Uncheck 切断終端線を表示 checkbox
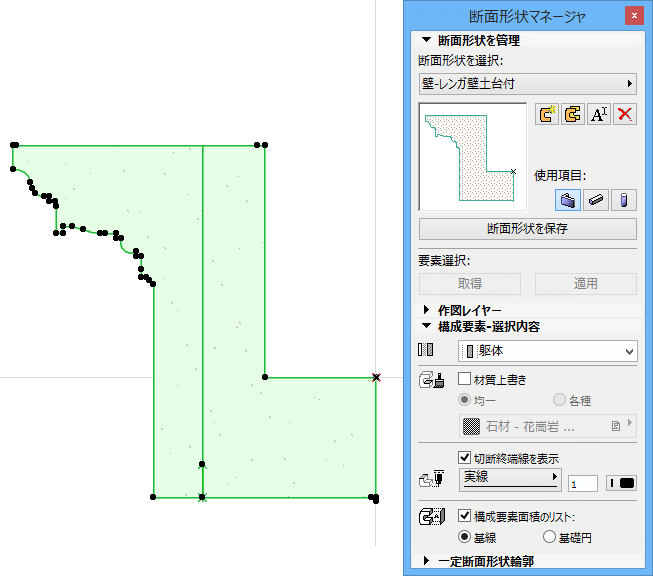This screenshot has width=653, height=576. pyautogui.click(x=464, y=457)
